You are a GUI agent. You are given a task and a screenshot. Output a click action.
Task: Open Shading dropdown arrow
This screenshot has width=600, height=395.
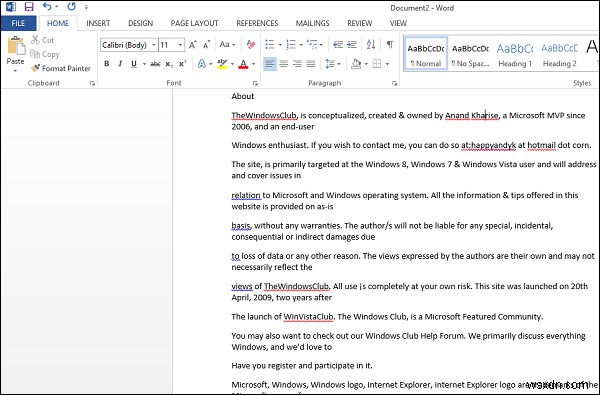(x=366, y=64)
